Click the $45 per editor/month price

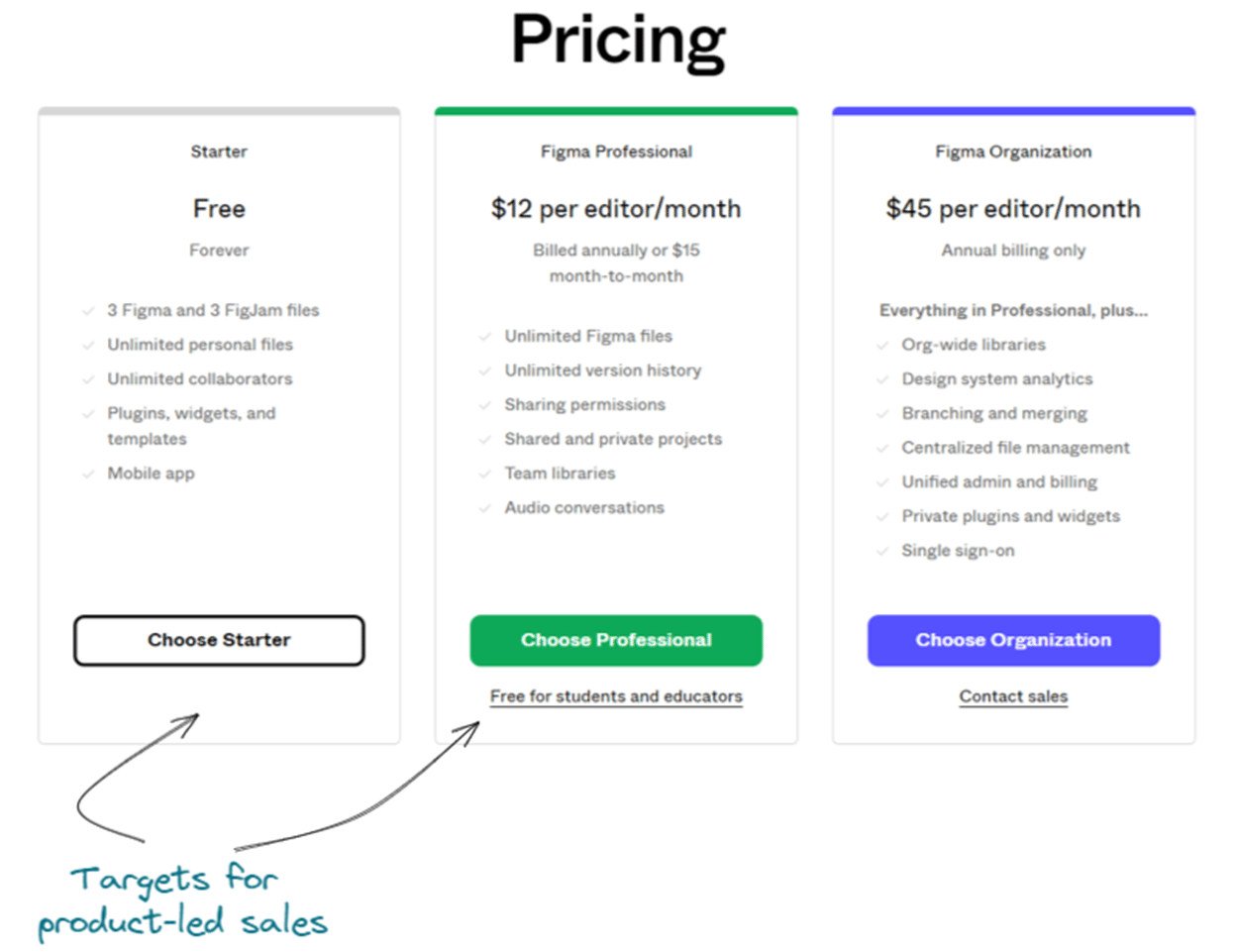tap(1013, 209)
